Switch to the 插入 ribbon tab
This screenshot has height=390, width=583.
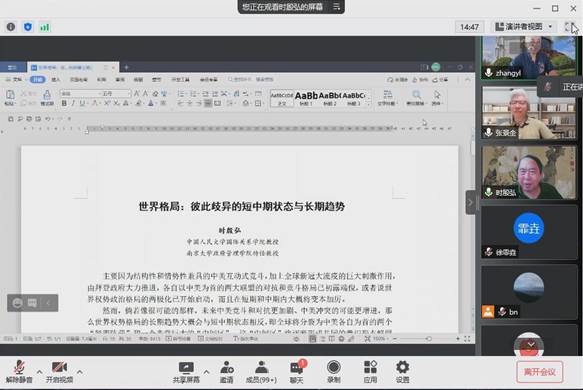click(x=56, y=80)
